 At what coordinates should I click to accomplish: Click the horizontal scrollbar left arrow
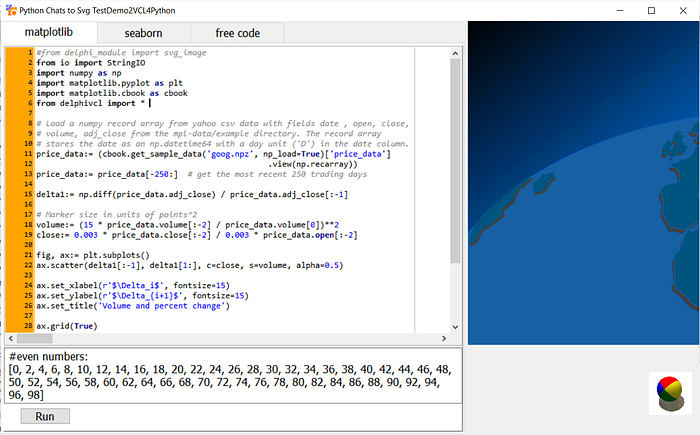pyautogui.click(x=11, y=339)
